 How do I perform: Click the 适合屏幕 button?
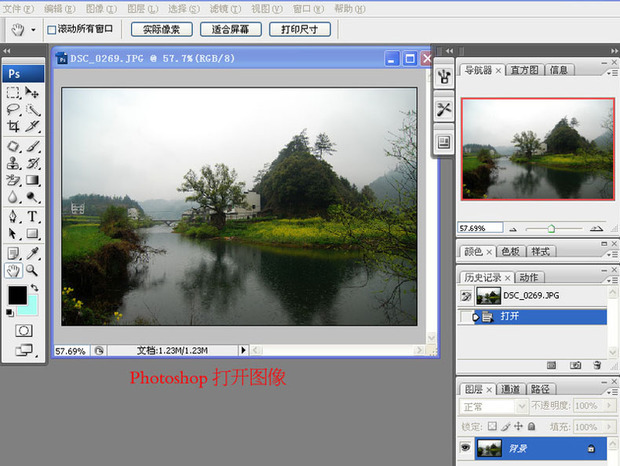click(x=231, y=30)
